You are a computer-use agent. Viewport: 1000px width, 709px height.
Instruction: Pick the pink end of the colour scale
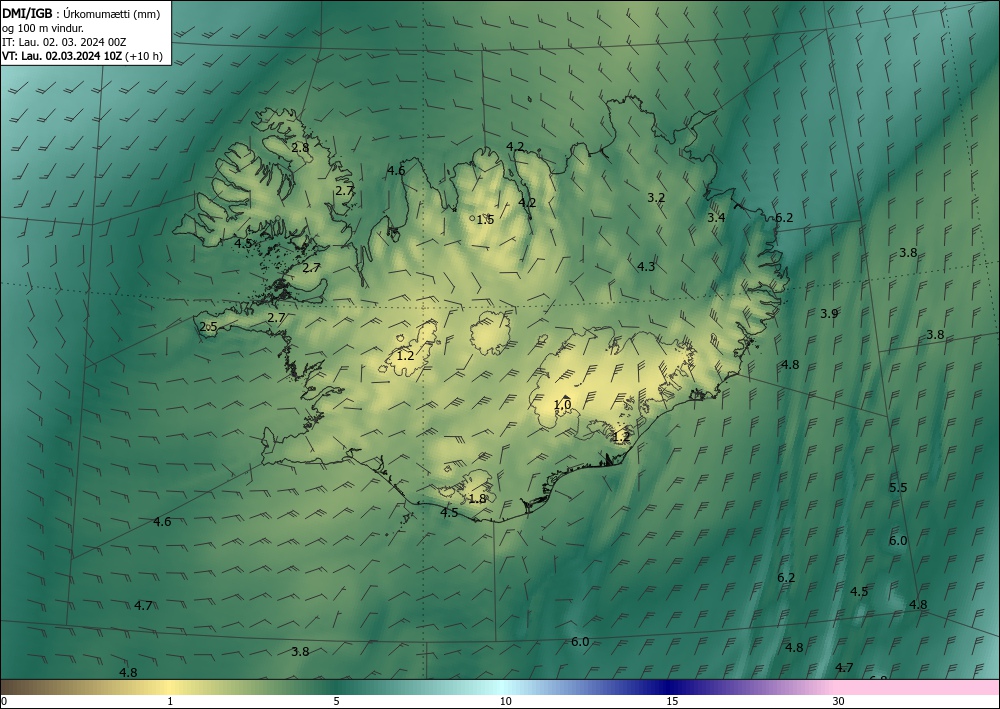tap(918, 687)
